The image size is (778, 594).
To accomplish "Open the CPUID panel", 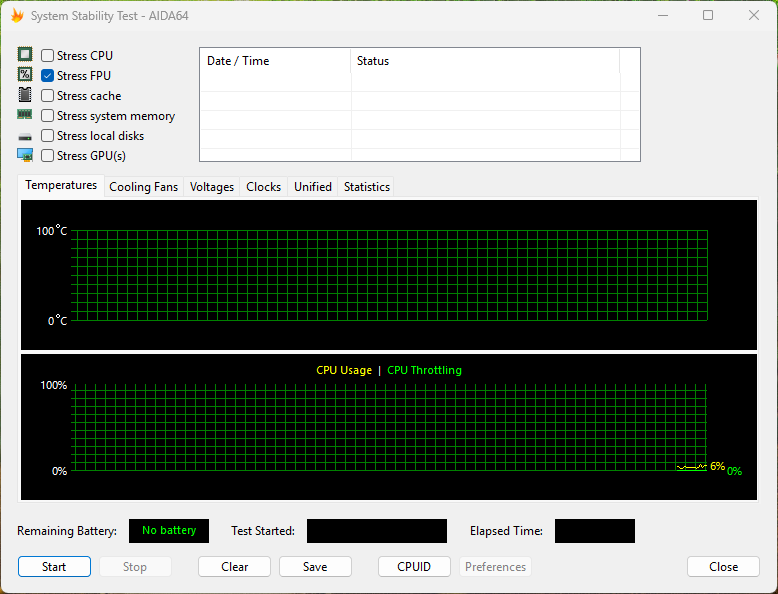I will click(414, 567).
